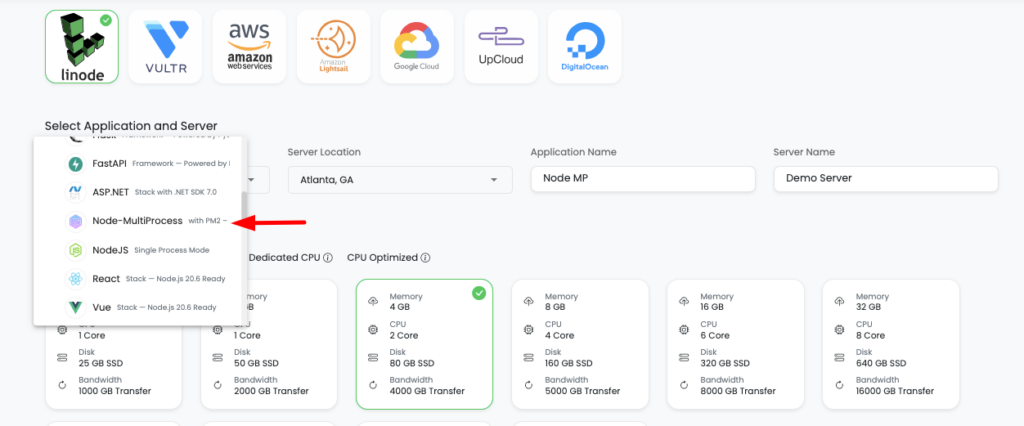Choose DigitalOcean provider card

(x=584, y=47)
